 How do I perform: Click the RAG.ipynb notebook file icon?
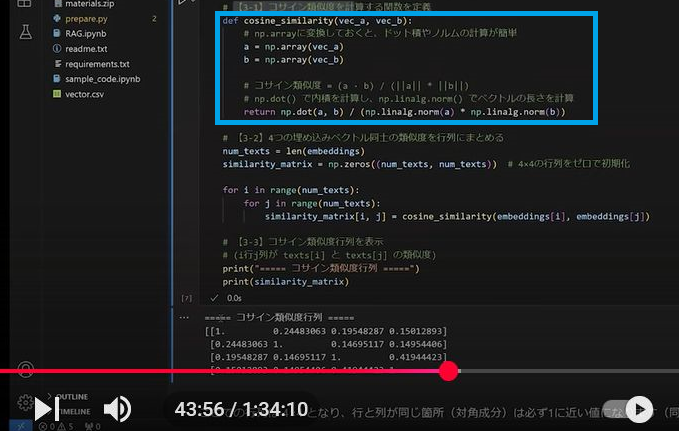[x=57, y=33]
